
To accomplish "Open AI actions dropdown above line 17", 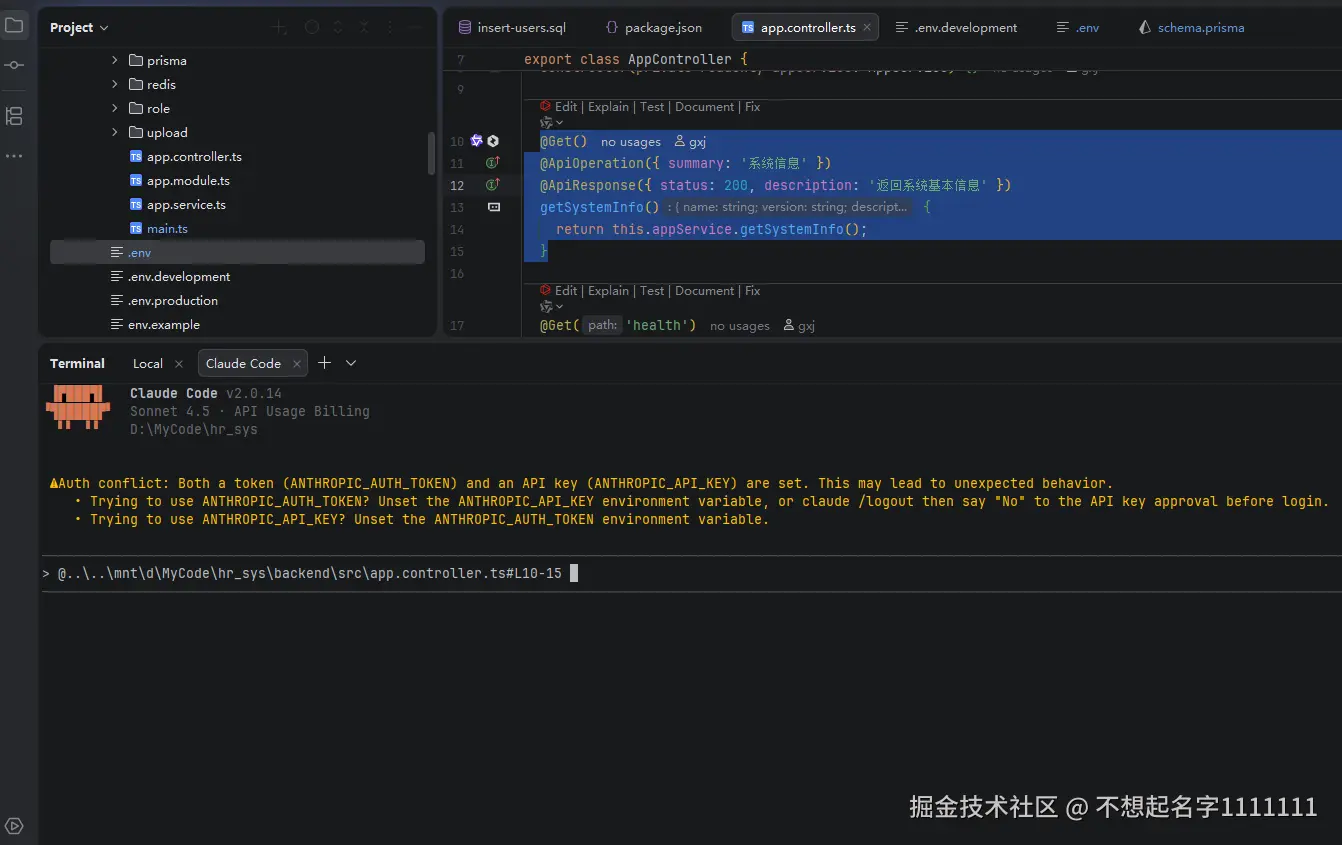I will point(552,307).
